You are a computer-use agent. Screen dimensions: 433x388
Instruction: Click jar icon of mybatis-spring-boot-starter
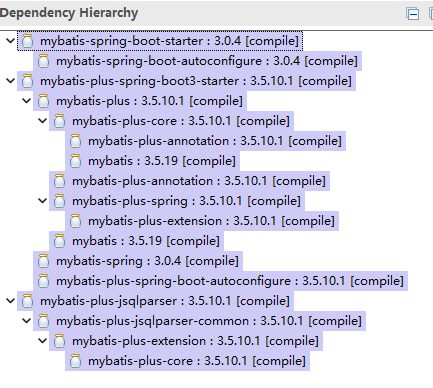[27, 41]
